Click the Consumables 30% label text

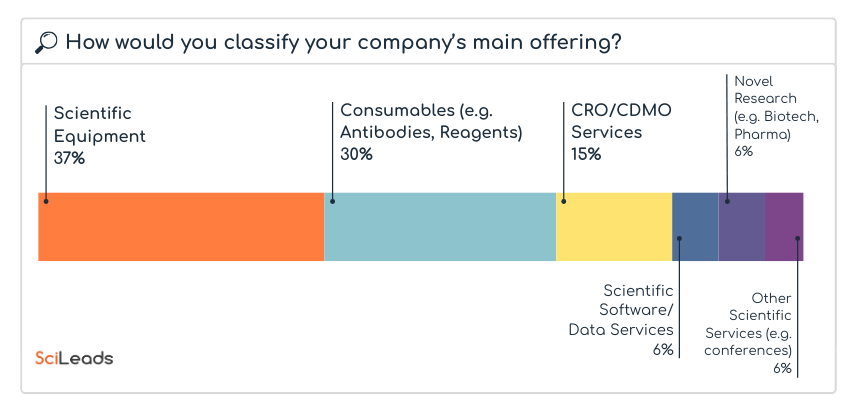(x=431, y=131)
